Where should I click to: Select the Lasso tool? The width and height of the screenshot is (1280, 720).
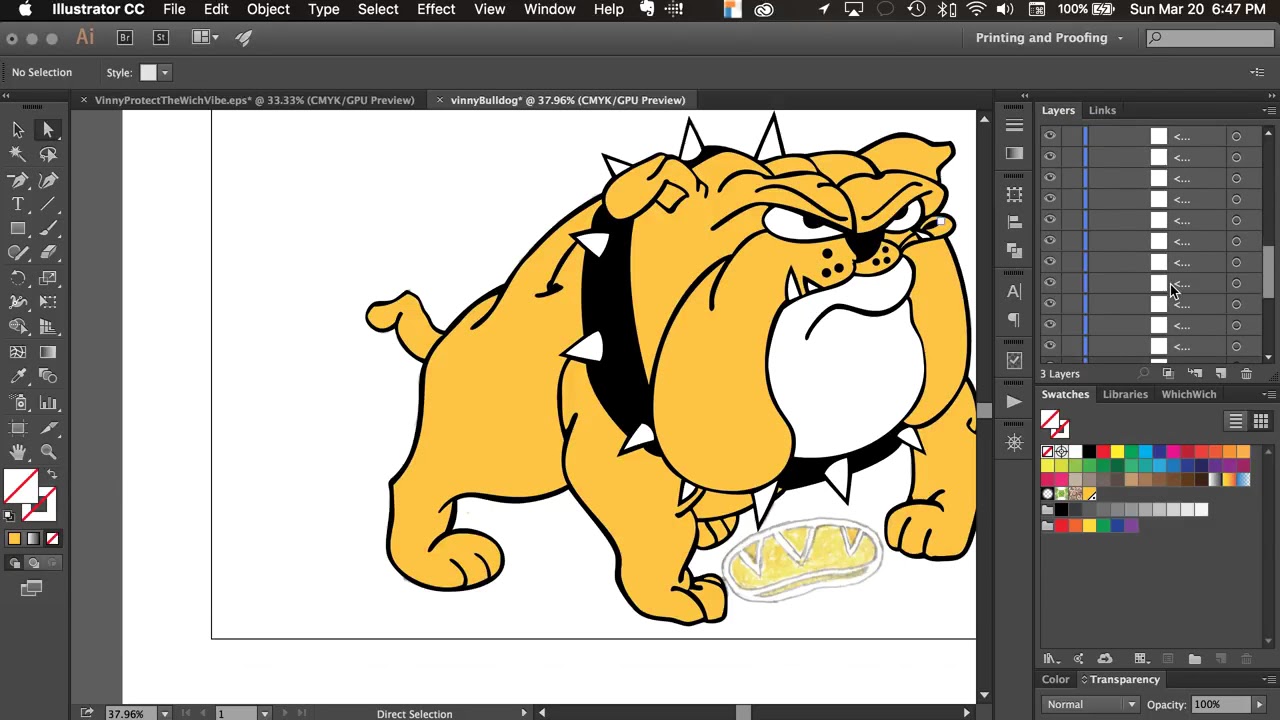(x=48, y=155)
